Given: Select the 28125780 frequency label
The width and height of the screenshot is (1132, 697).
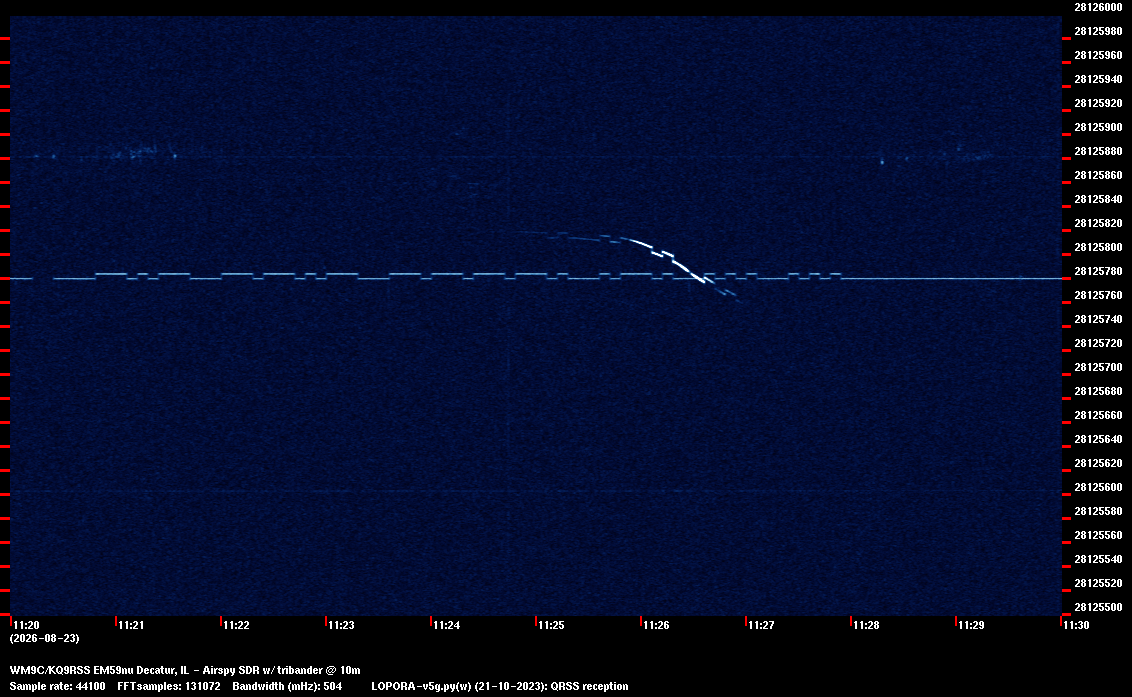Looking at the screenshot, I should (x=1099, y=271).
